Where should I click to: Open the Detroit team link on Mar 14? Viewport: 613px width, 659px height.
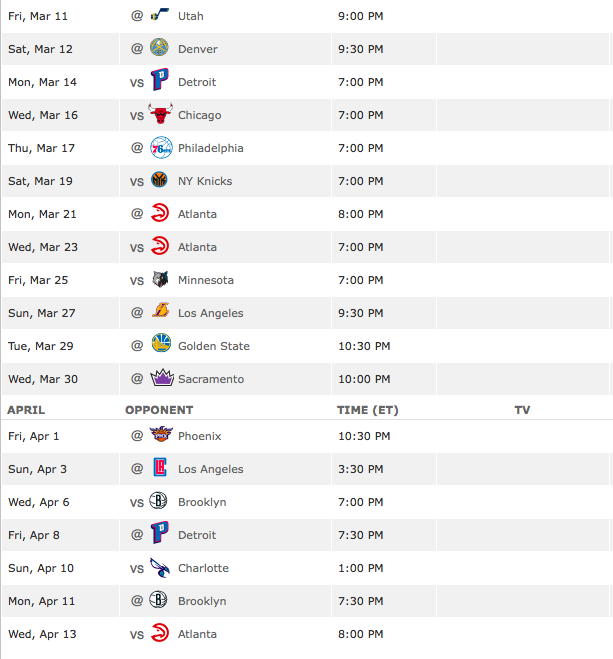click(197, 82)
